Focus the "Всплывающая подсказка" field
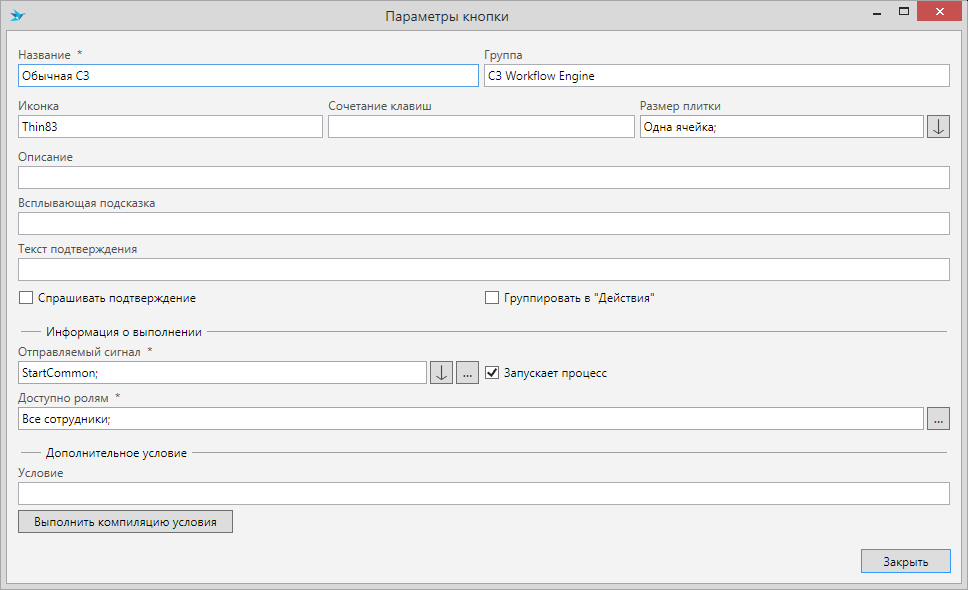This screenshot has height=590, width=968. [x=483, y=224]
